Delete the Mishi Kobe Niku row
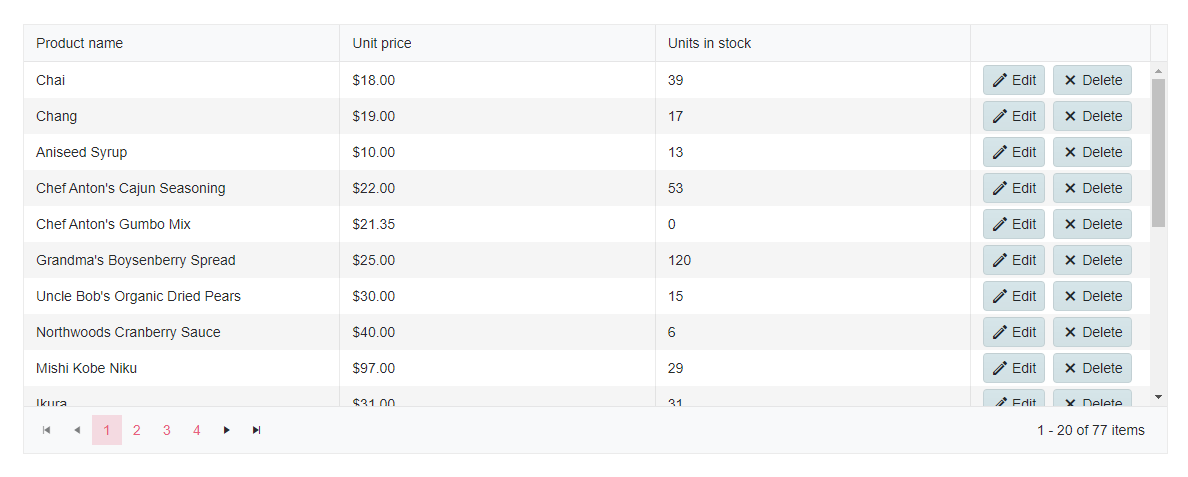The width and height of the screenshot is (1188, 477). click(1093, 368)
